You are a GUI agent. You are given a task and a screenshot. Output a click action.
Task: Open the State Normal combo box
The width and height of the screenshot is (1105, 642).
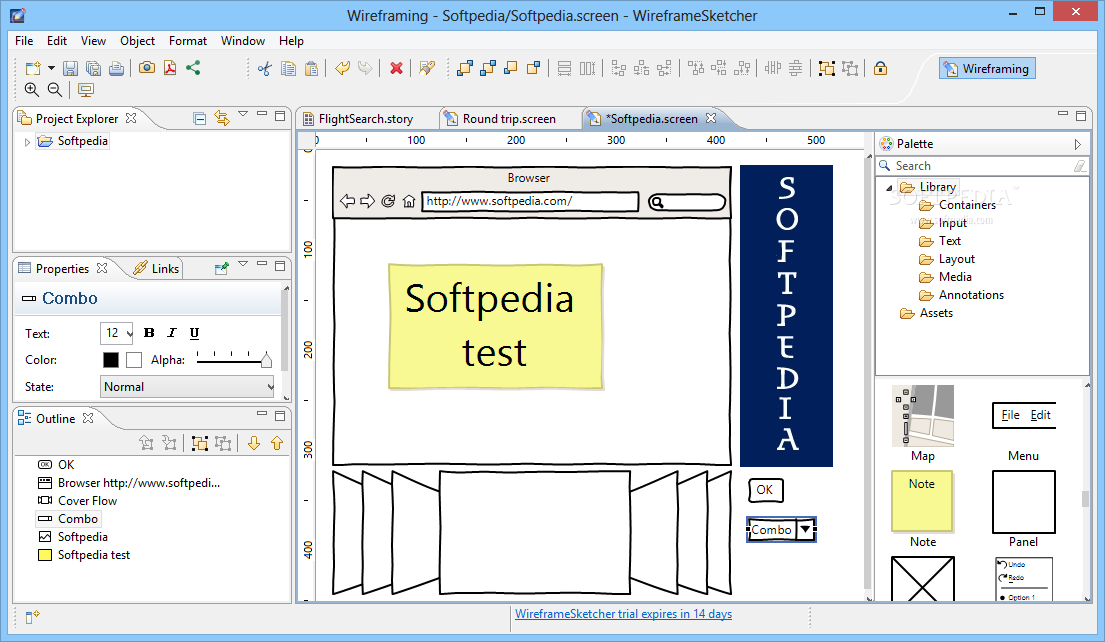[187, 386]
